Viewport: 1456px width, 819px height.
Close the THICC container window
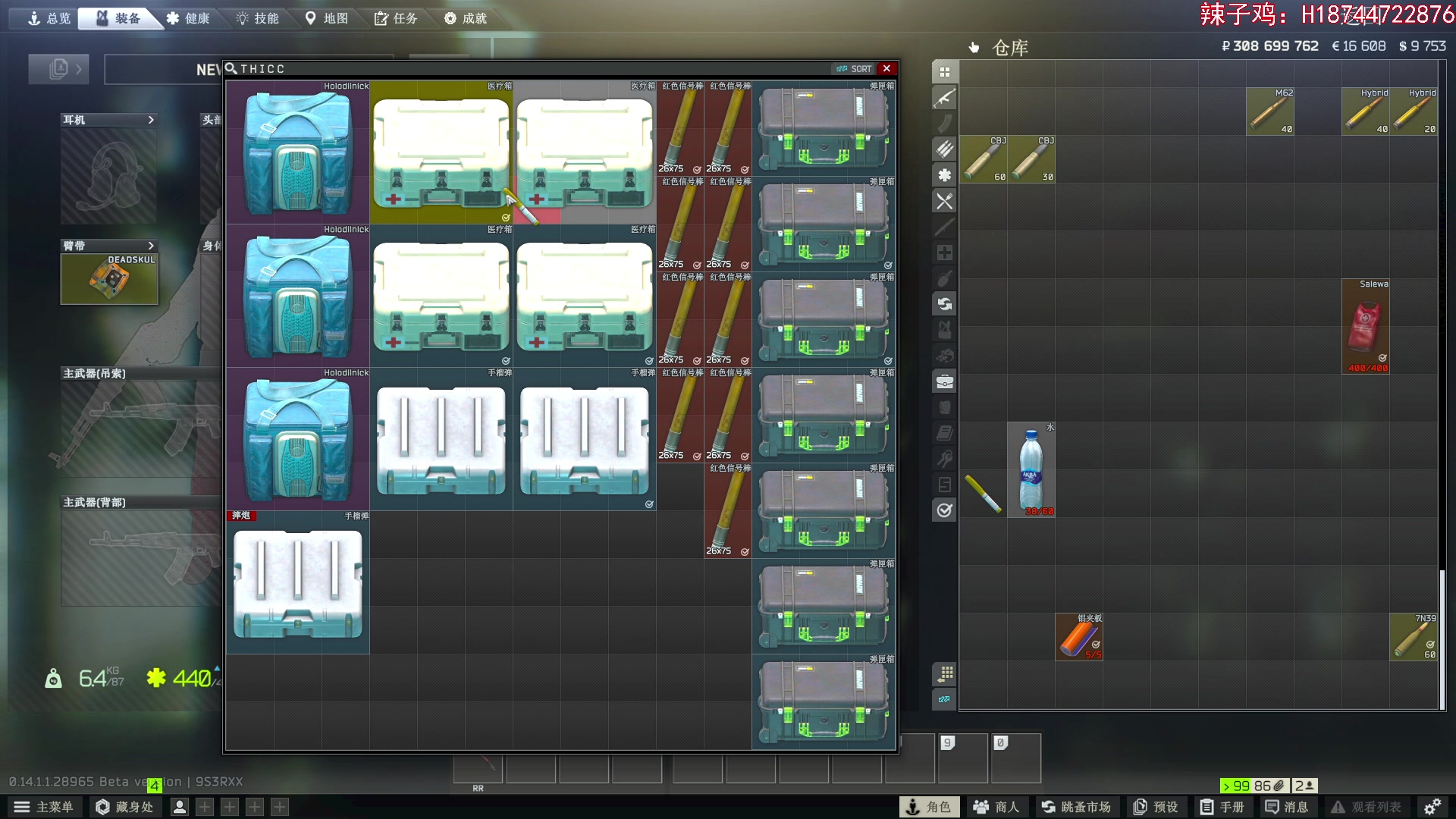(x=886, y=68)
